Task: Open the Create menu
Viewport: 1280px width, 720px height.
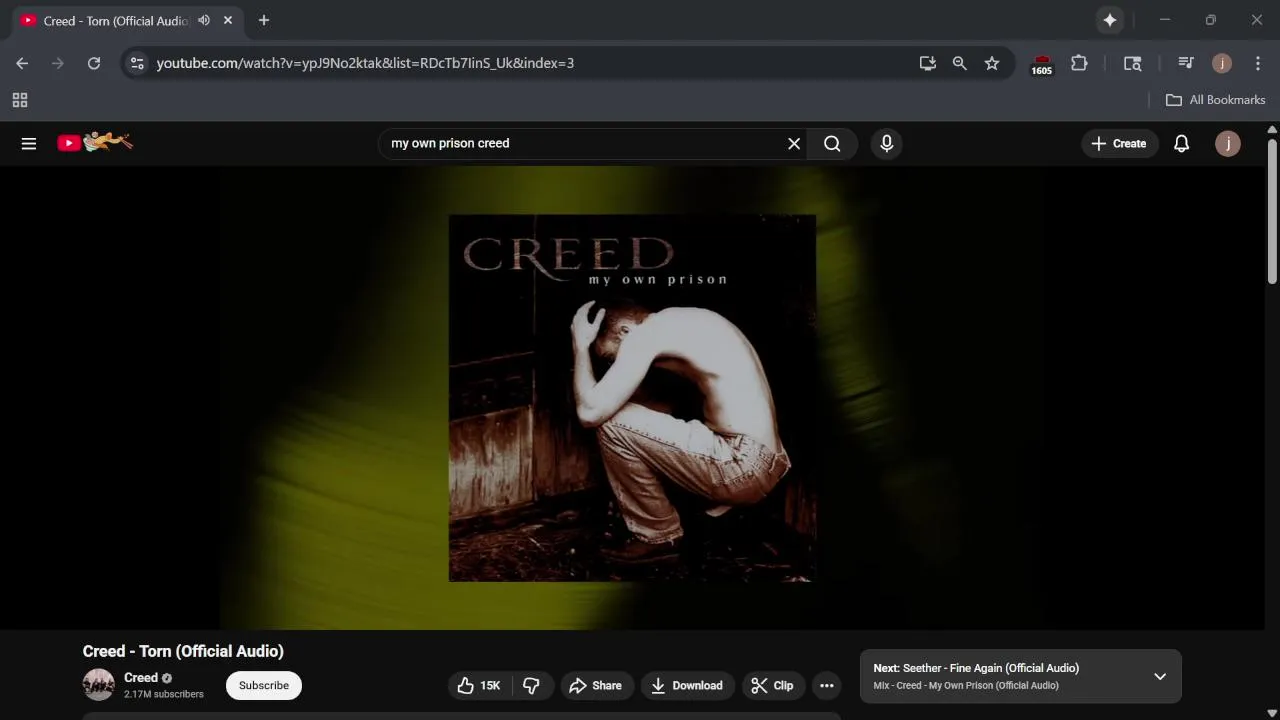Action: (x=1119, y=143)
